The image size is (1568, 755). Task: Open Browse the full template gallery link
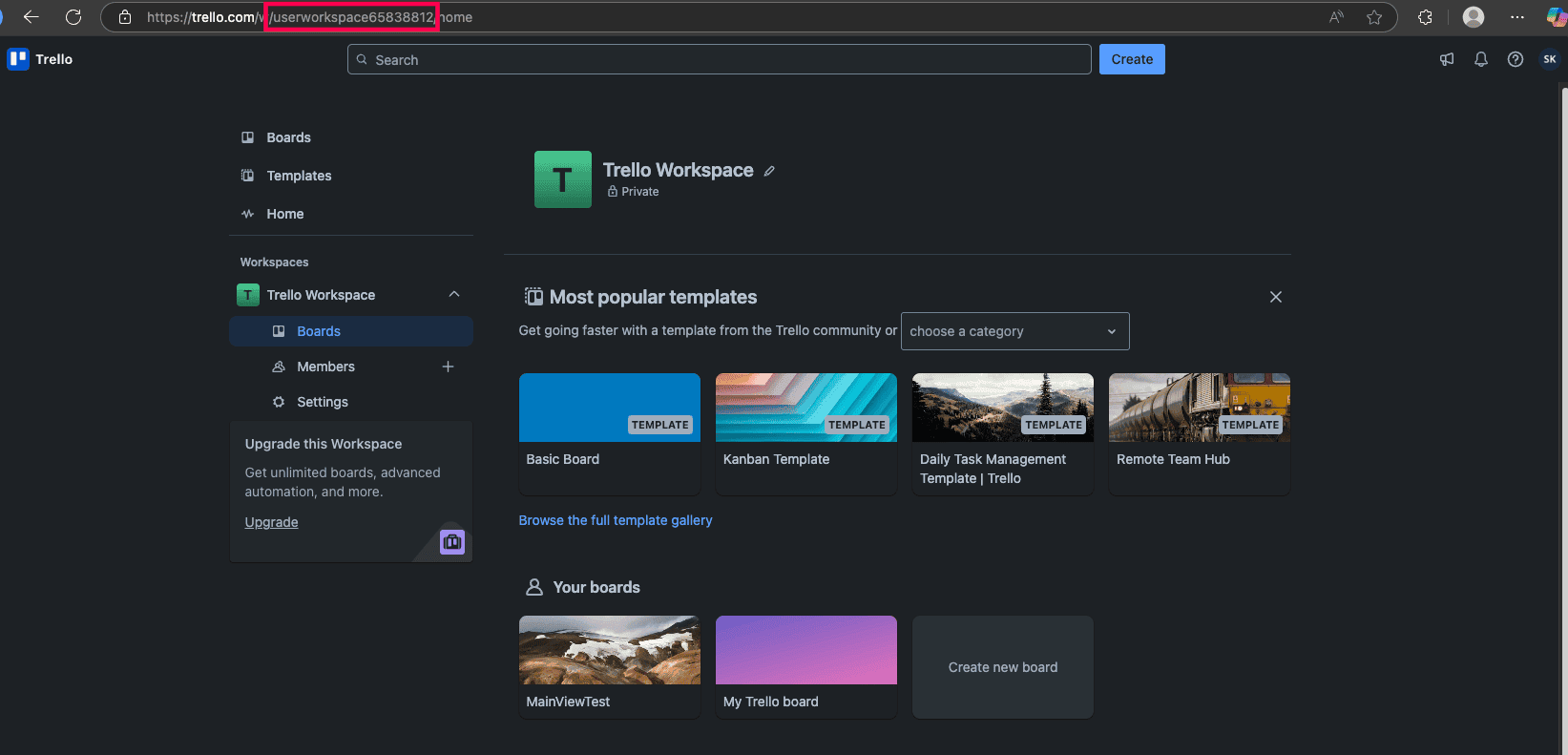point(616,520)
